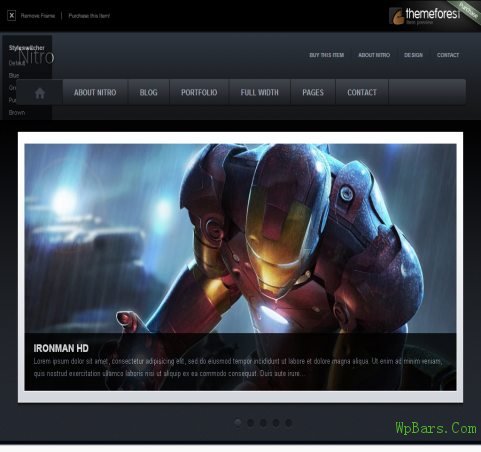The image size is (481, 452).
Task: Open the Design top link
Action: tap(413, 55)
